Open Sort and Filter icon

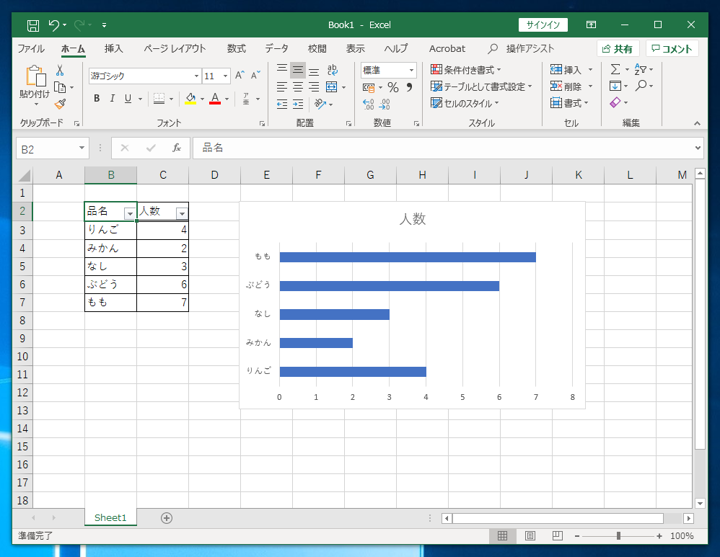pos(641,69)
